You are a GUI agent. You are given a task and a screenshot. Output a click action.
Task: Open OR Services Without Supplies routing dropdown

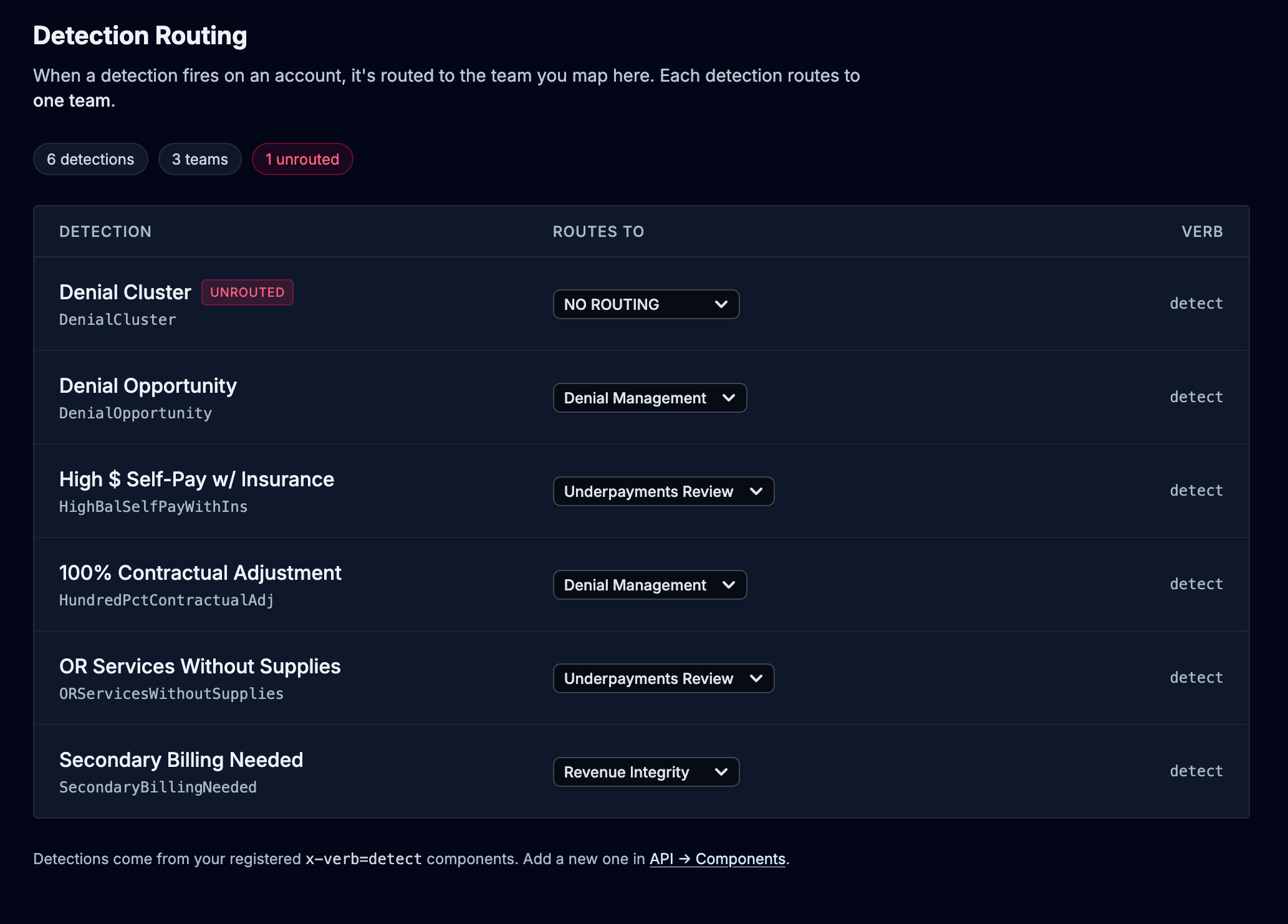coord(663,678)
